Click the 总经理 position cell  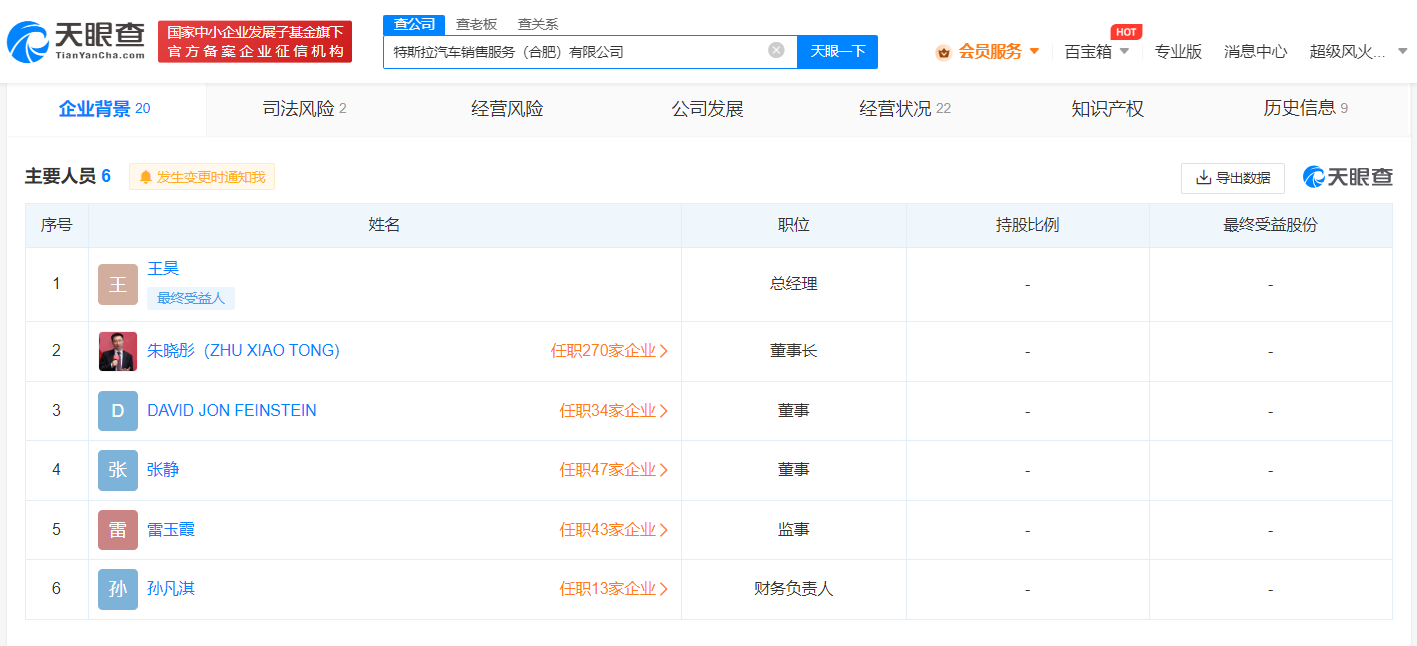pyautogui.click(x=794, y=284)
